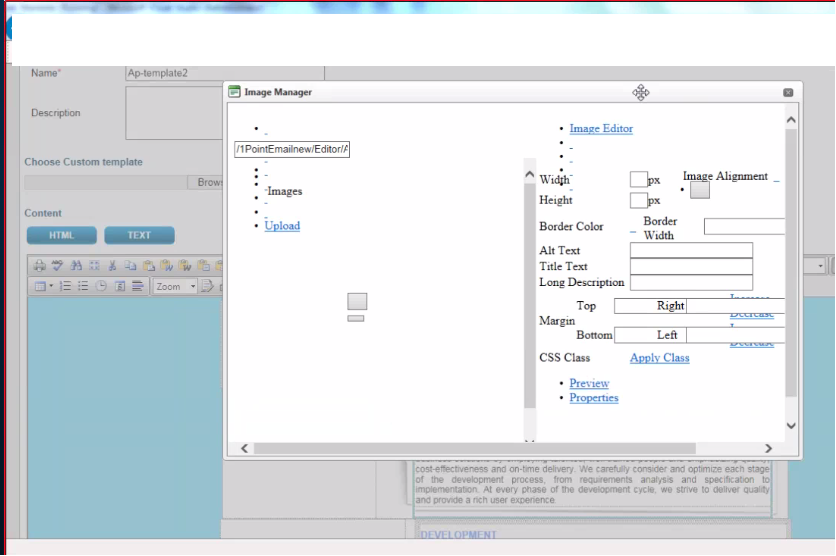Click the horizontal scrollbar left arrow
This screenshot has width=836, height=556.
point(244,448)
